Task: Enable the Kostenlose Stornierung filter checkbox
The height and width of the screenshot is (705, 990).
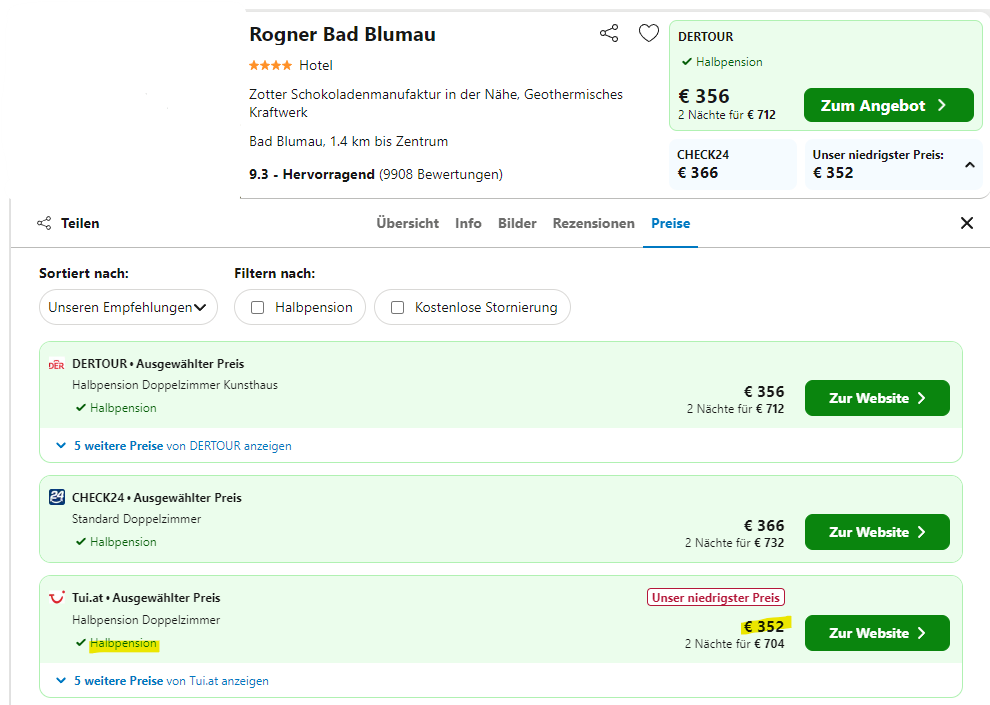Action: [397, 307]
